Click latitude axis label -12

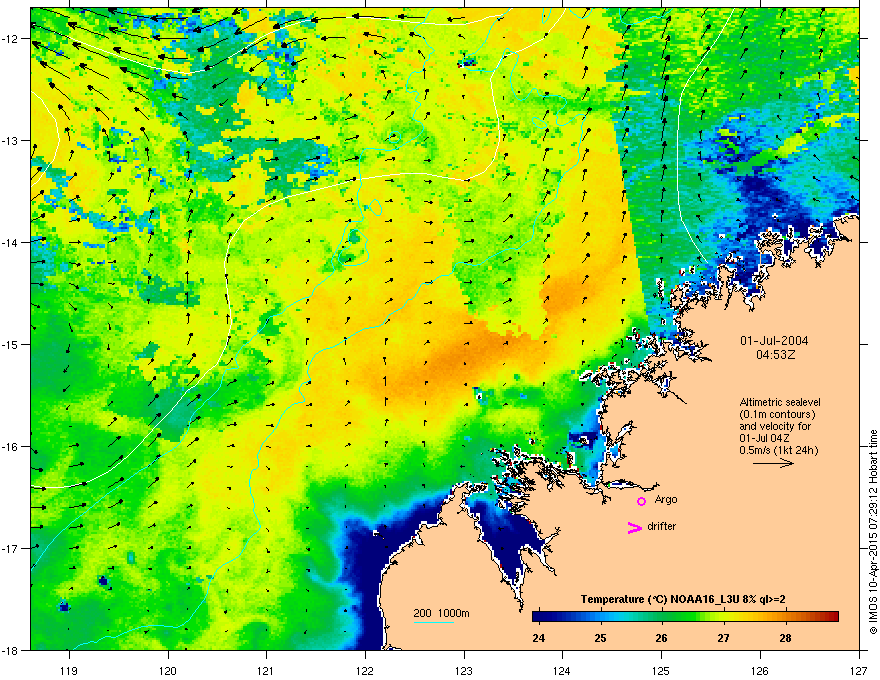click(9, 39)
